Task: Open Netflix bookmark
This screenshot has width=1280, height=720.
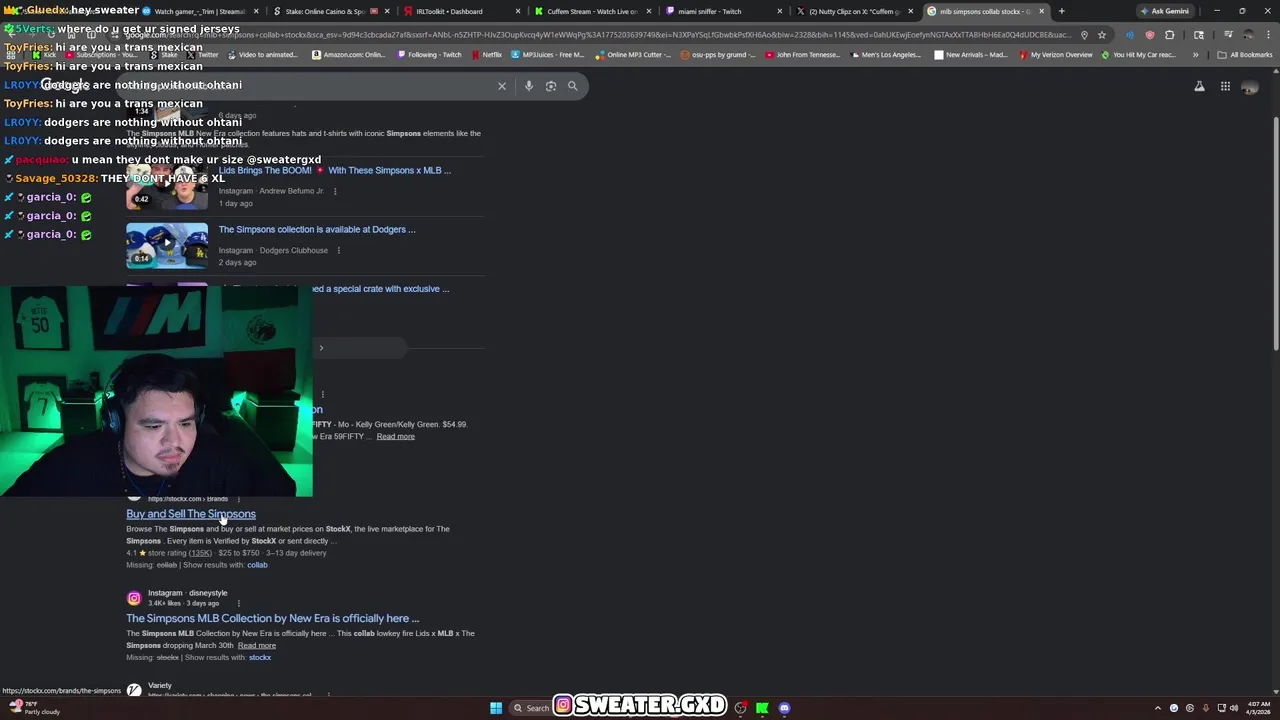Action: [x=487, y=55]
